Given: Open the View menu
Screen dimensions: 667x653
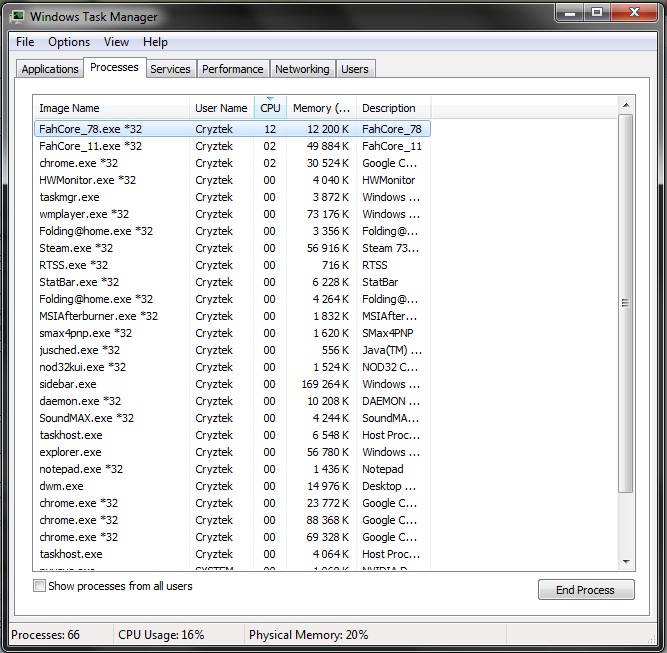Looking at the screenshot, I should click(x=116, y=42).
